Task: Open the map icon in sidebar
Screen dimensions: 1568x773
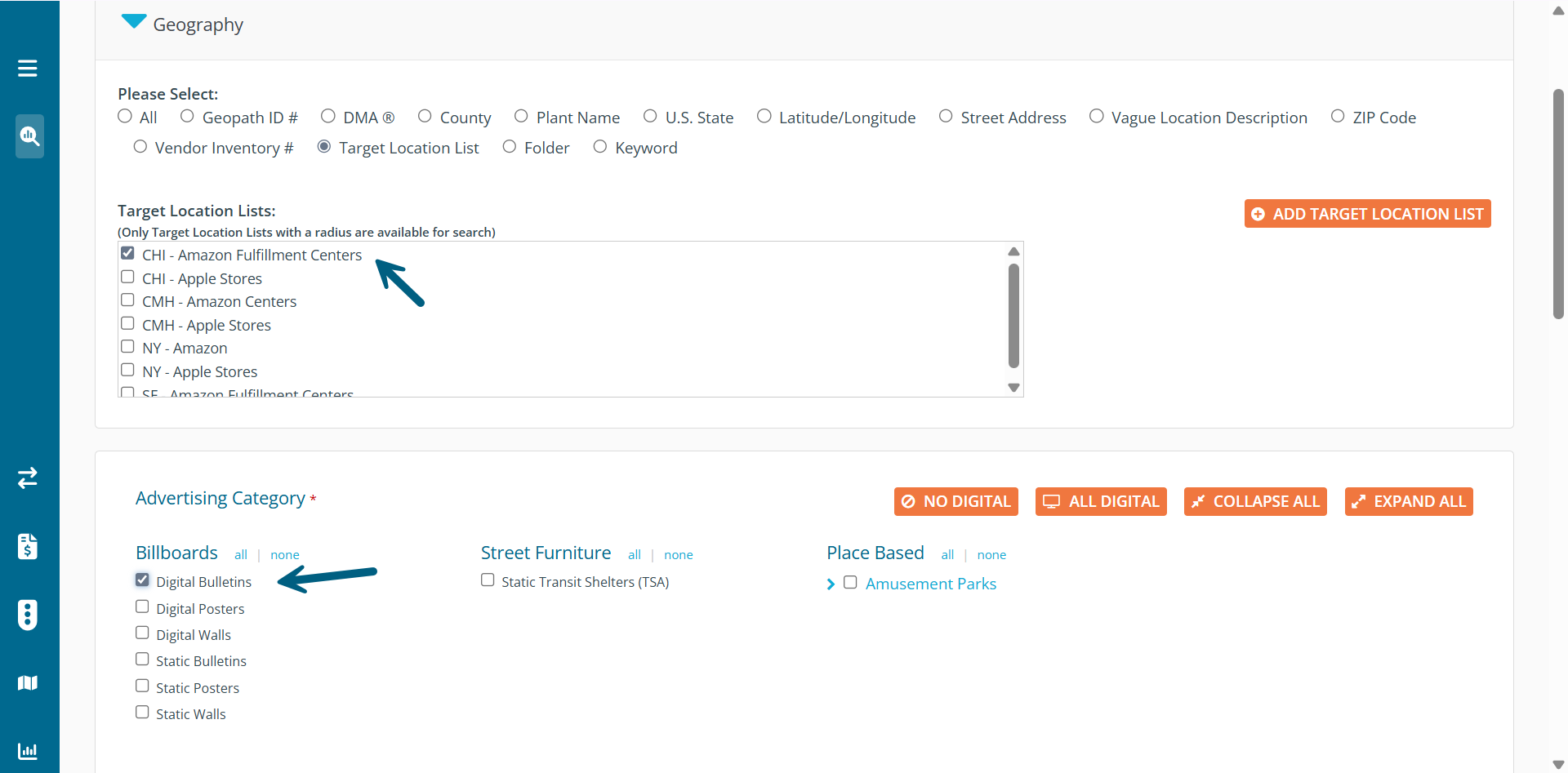Action: (x=28, y=682)
